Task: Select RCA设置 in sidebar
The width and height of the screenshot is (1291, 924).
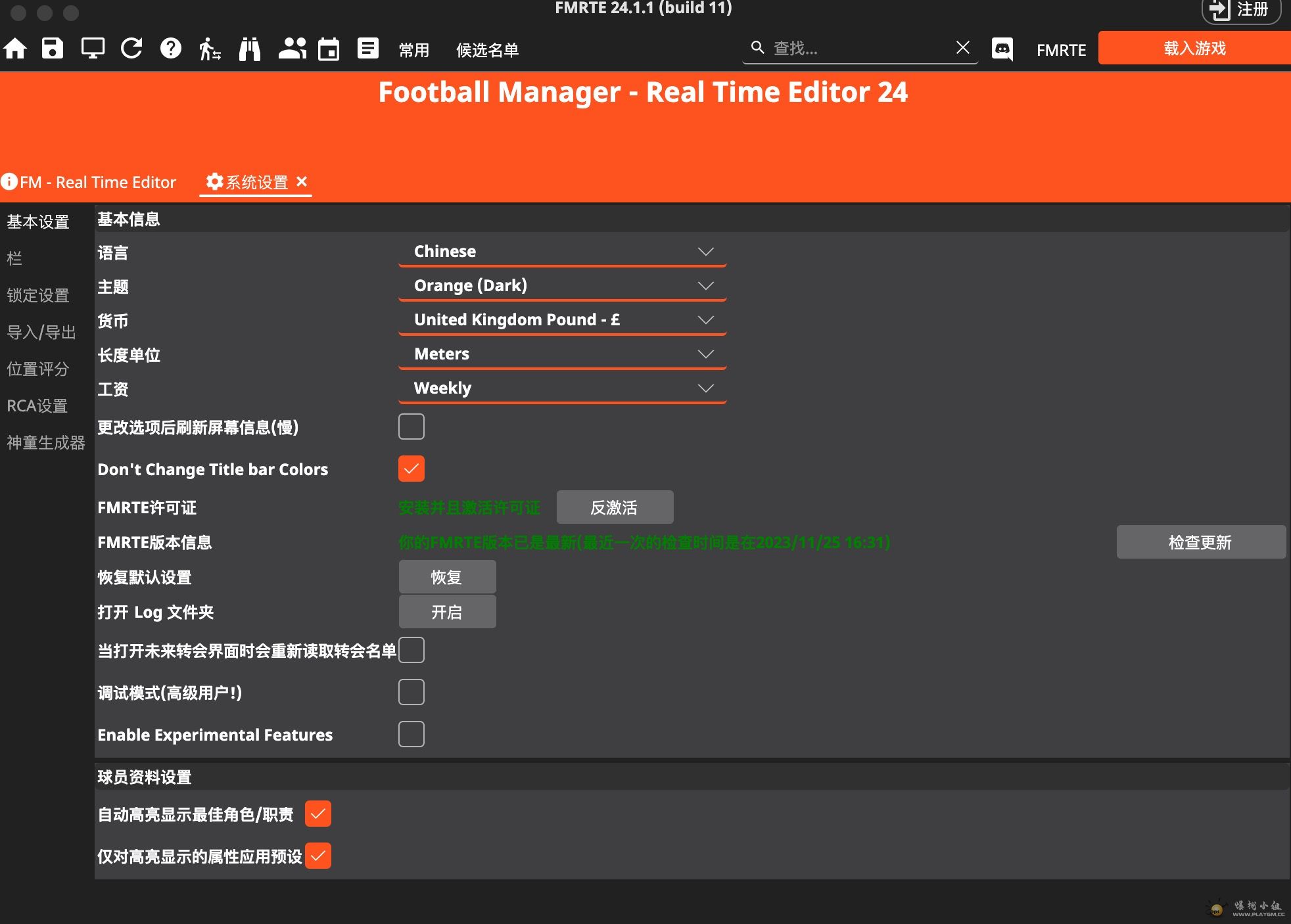Action: tap(37, 405)
